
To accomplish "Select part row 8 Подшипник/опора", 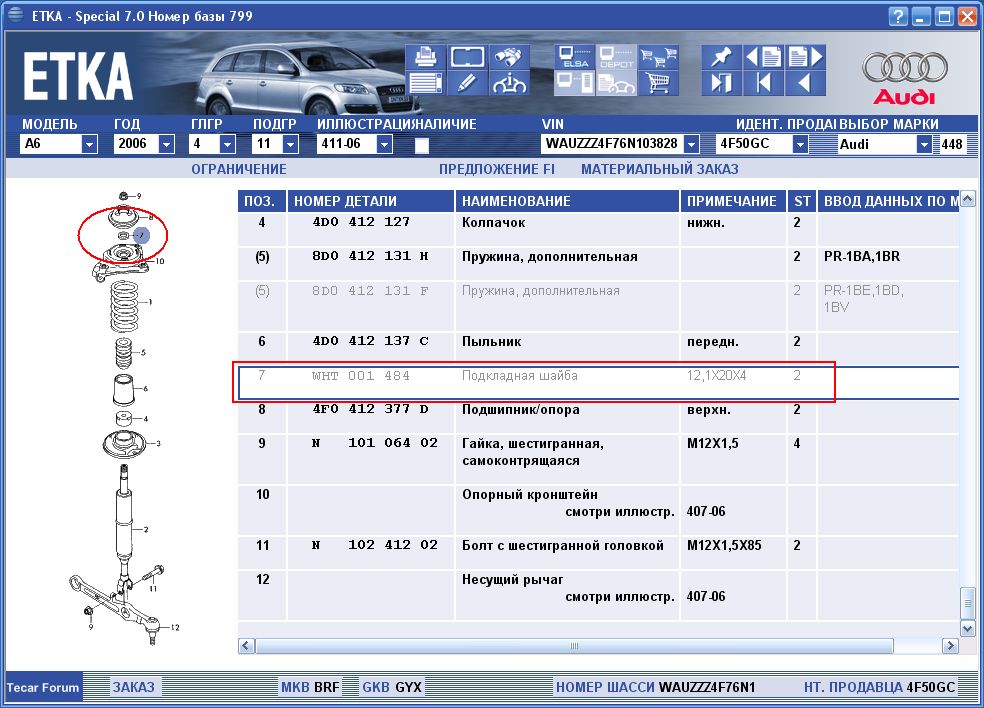I will (x=520, y=410).
